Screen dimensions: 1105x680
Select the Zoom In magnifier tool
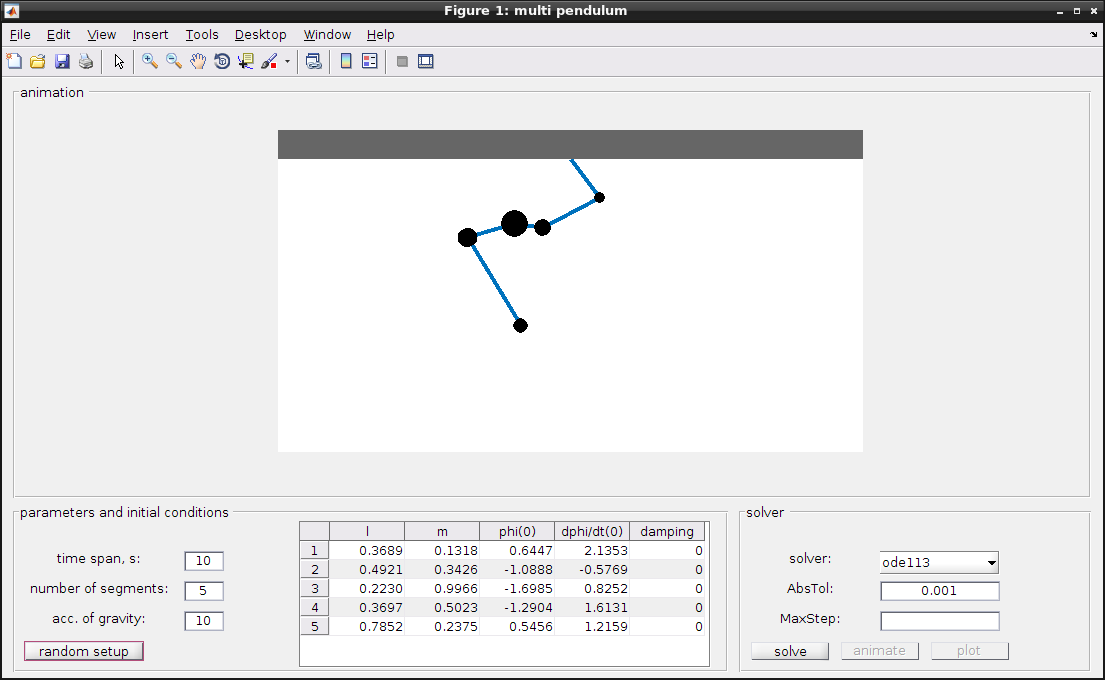[x=149, y=61]
